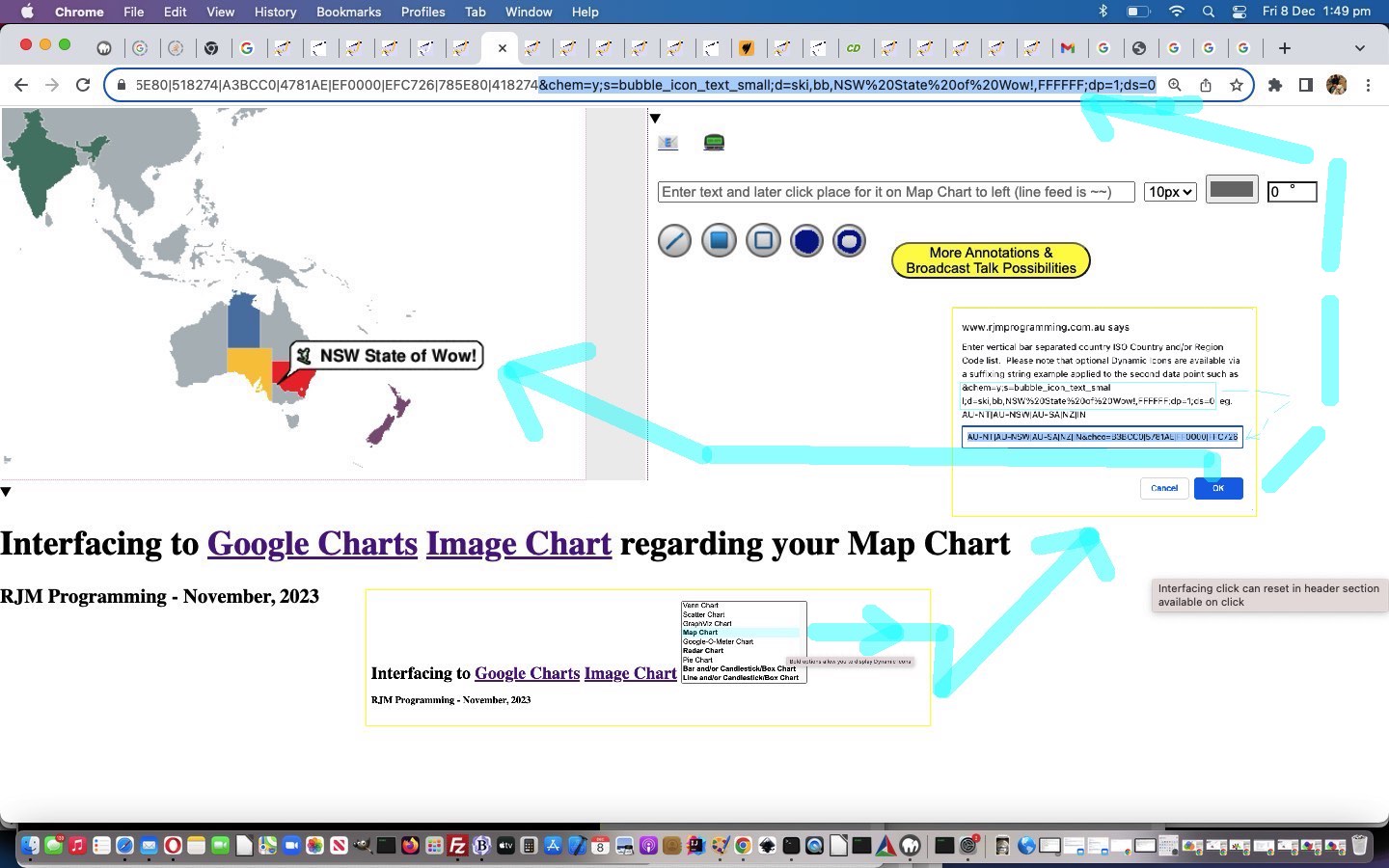The height and width of the screenshot is (868, 1389).
Task: Select the hollow rectangle shape button
Action: [x=763, y=241]
